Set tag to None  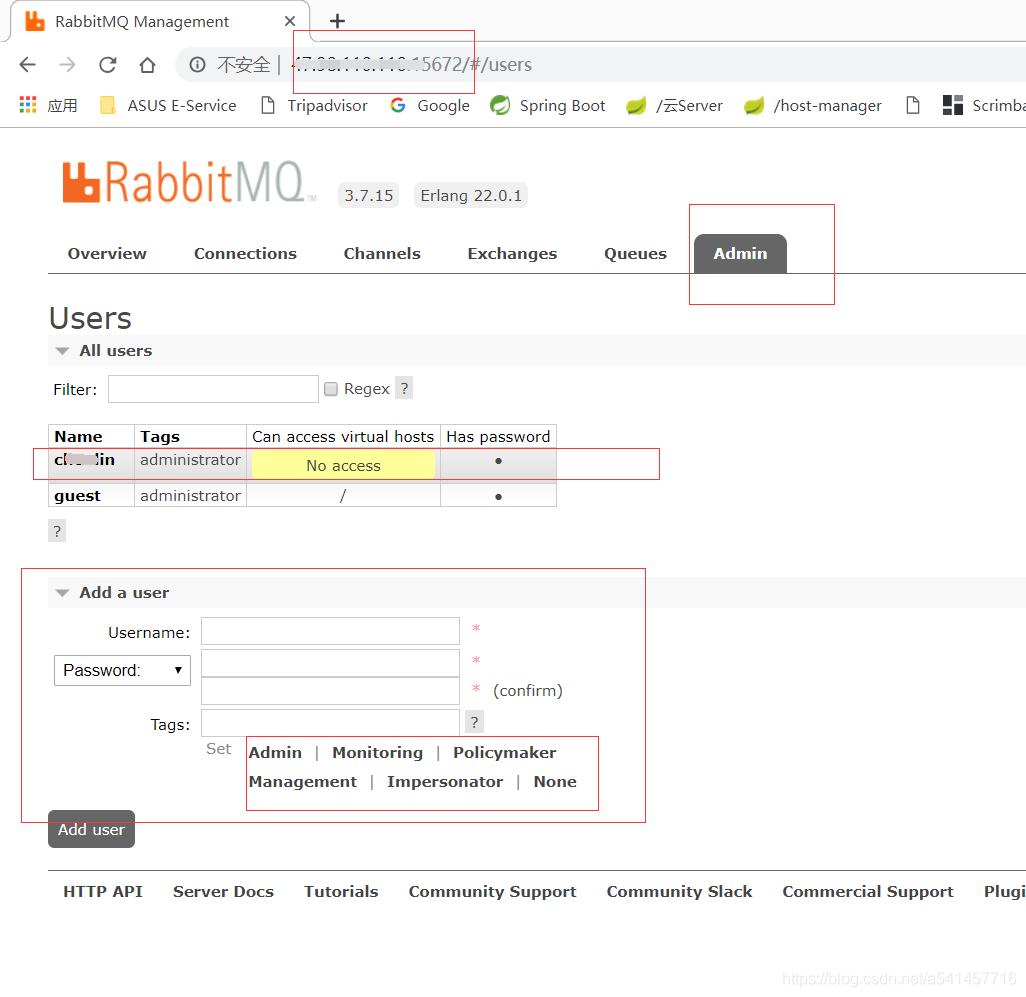click(555, 782)
